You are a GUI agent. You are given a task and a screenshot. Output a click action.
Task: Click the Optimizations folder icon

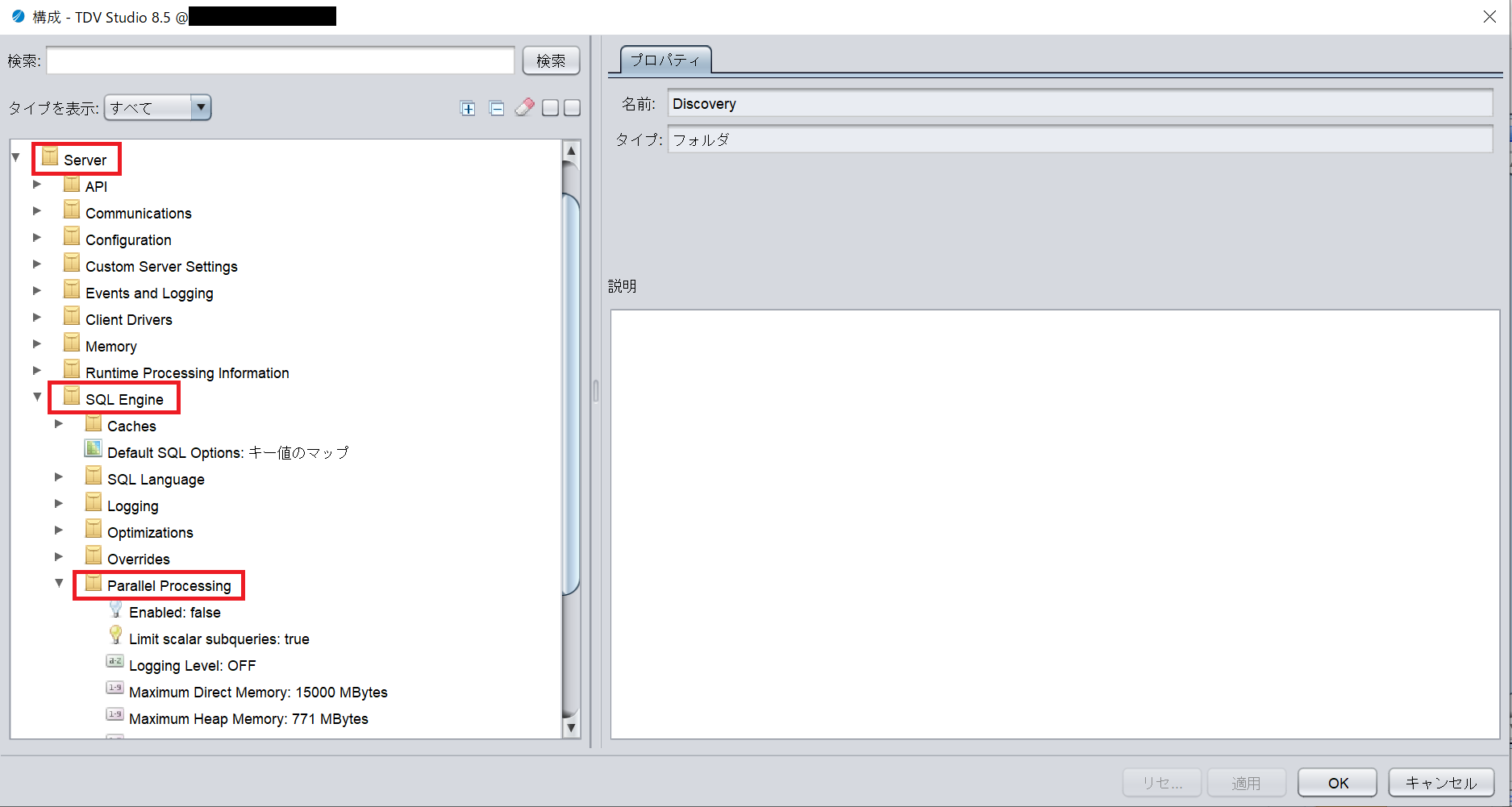tap(94, 530)
